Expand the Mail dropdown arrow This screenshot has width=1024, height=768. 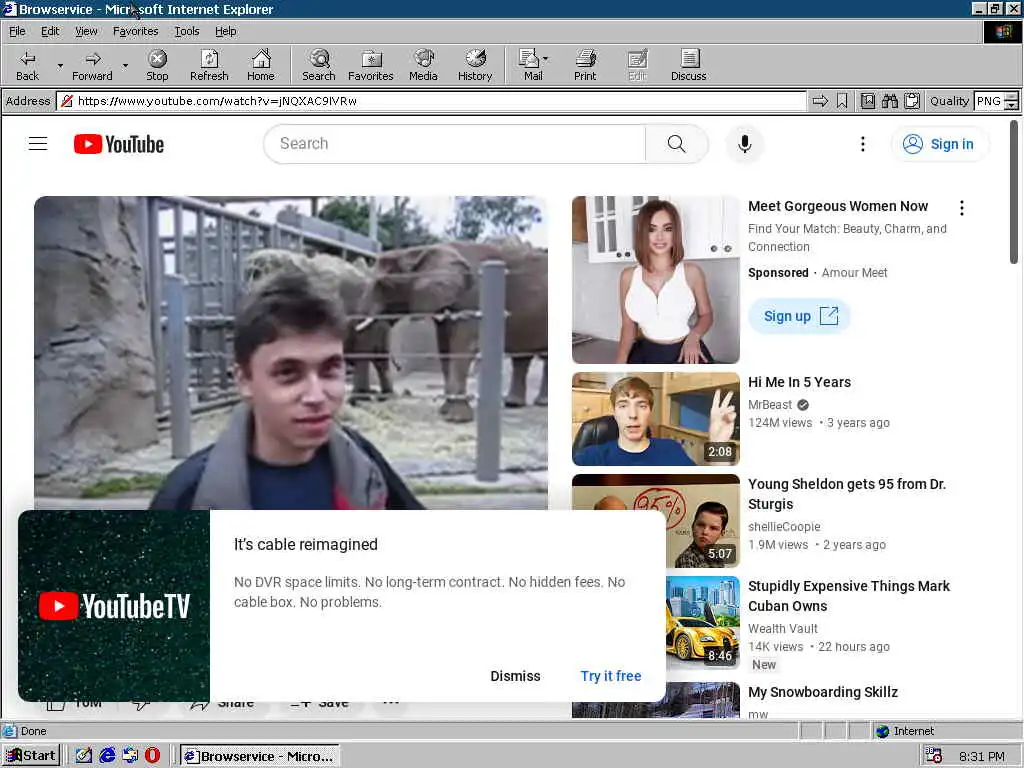[x=546, y=59]
